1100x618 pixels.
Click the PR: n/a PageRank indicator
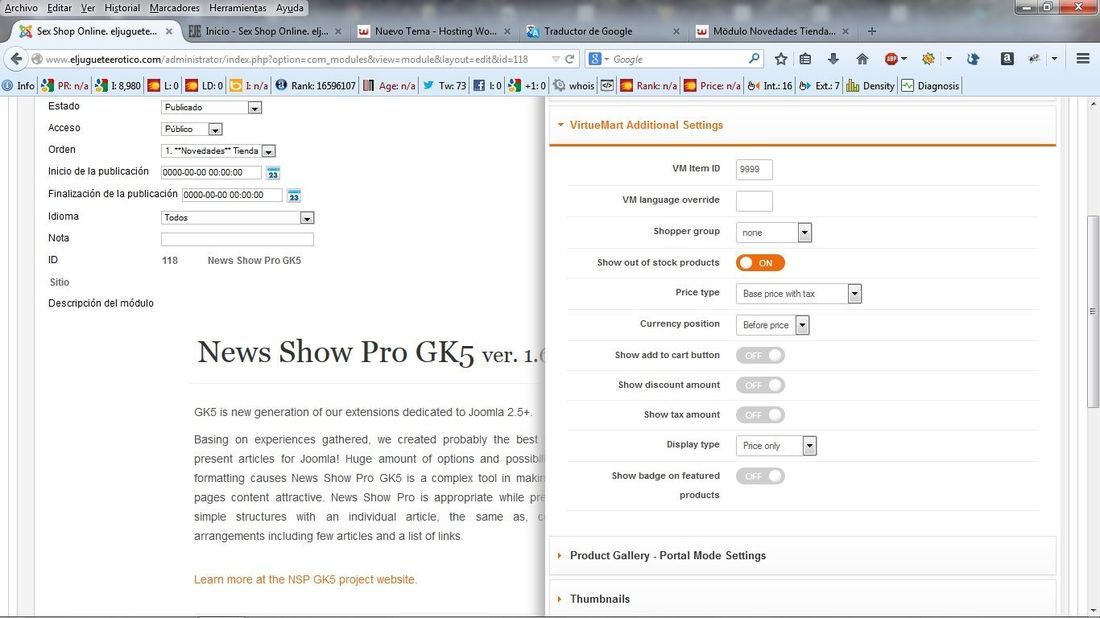click(65, 86)
